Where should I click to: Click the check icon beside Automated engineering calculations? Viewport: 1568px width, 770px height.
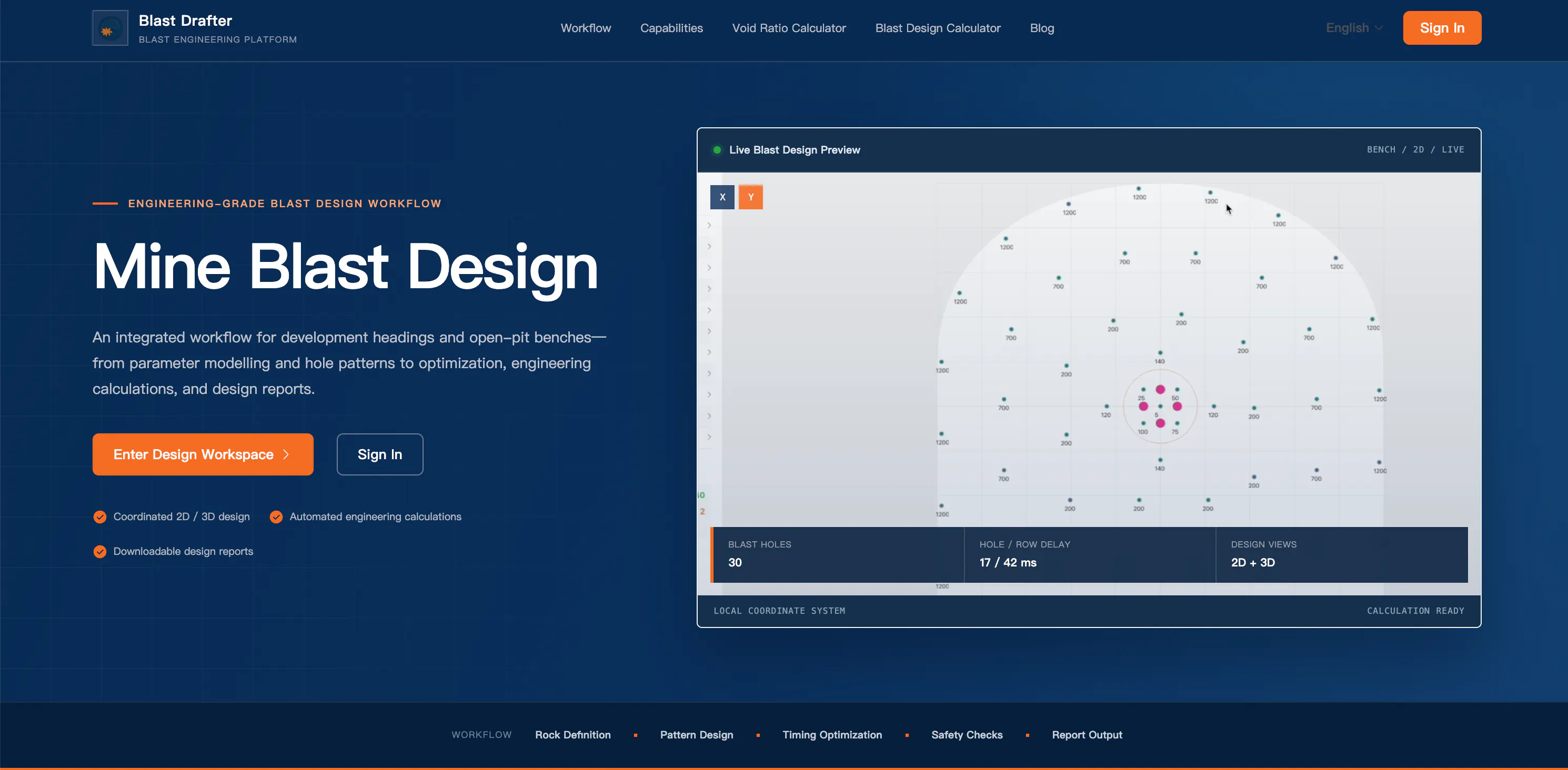point(276,517)
